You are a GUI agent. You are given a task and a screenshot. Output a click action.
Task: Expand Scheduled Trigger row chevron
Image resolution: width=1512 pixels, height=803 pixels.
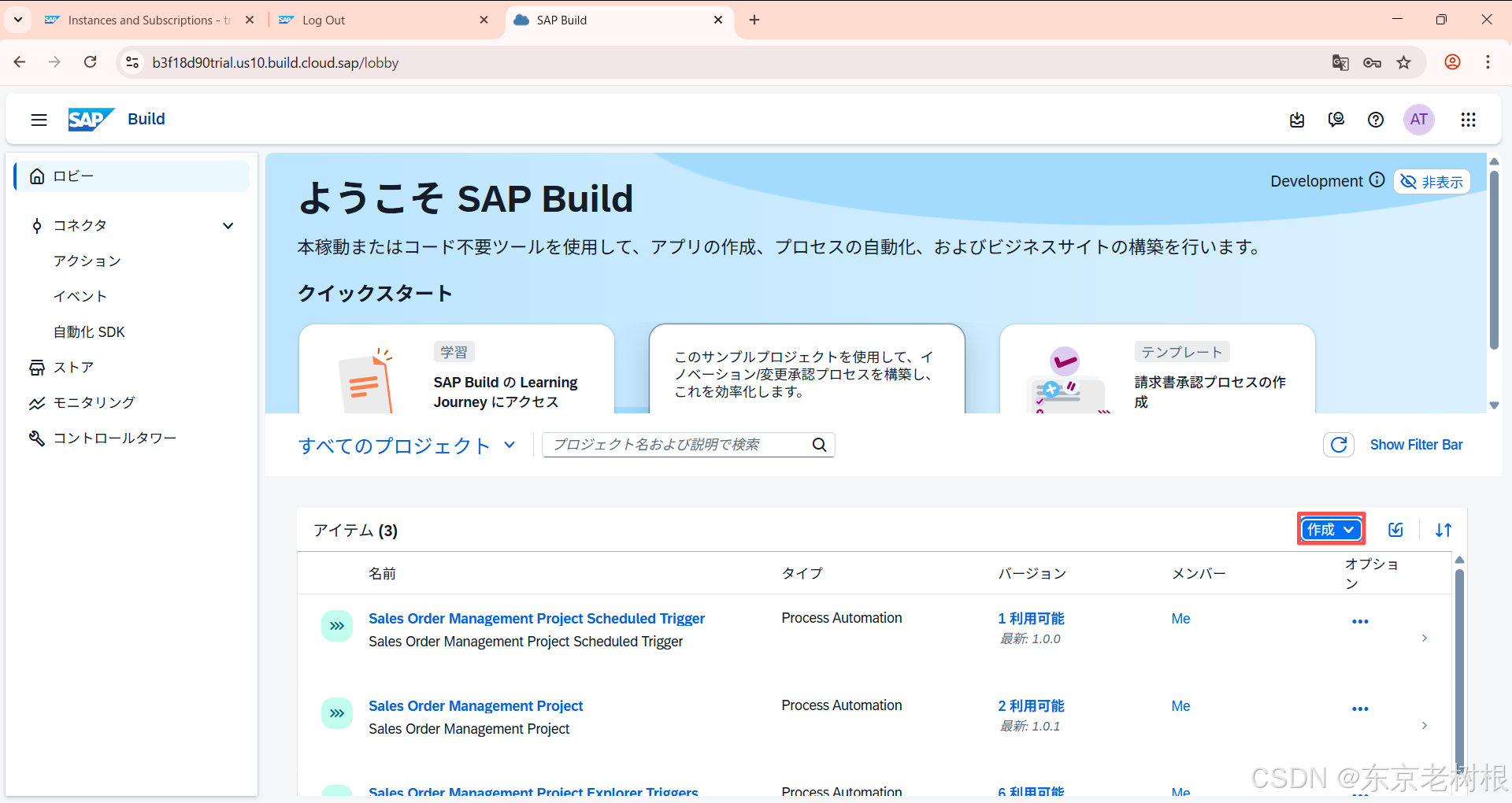point(1424,638)
